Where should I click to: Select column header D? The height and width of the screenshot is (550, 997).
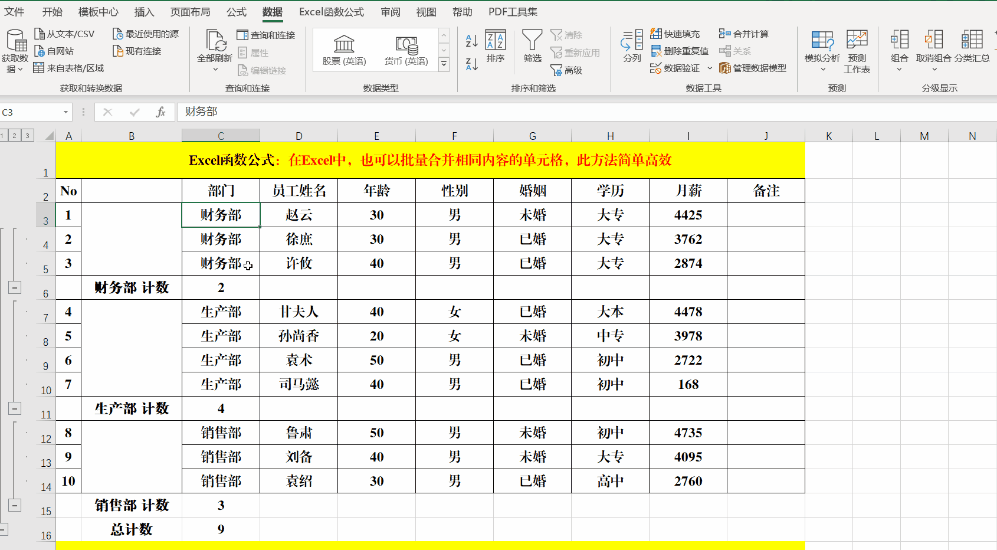click(x=299, y=136)
